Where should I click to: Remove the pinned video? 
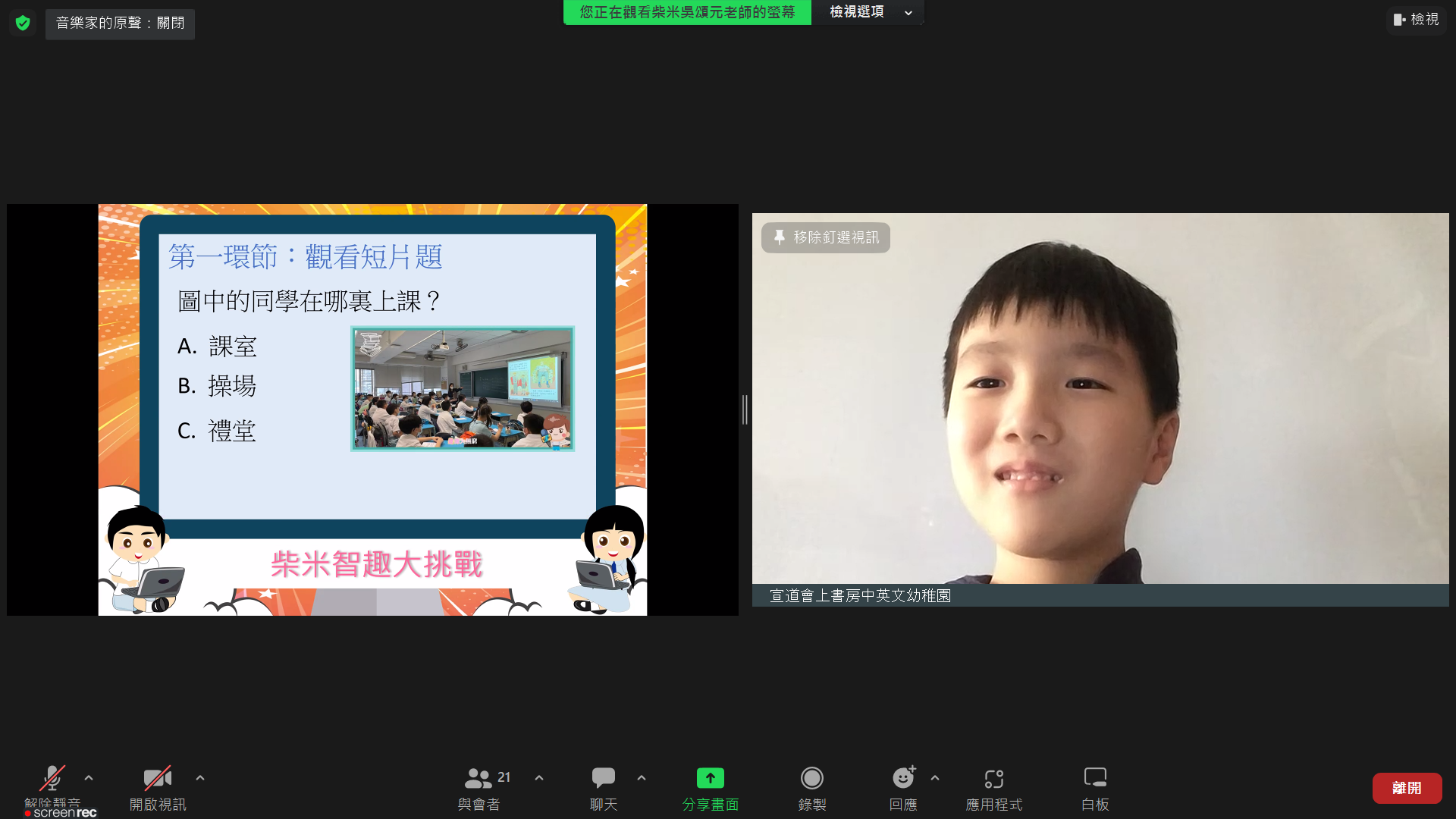(826, 237)
